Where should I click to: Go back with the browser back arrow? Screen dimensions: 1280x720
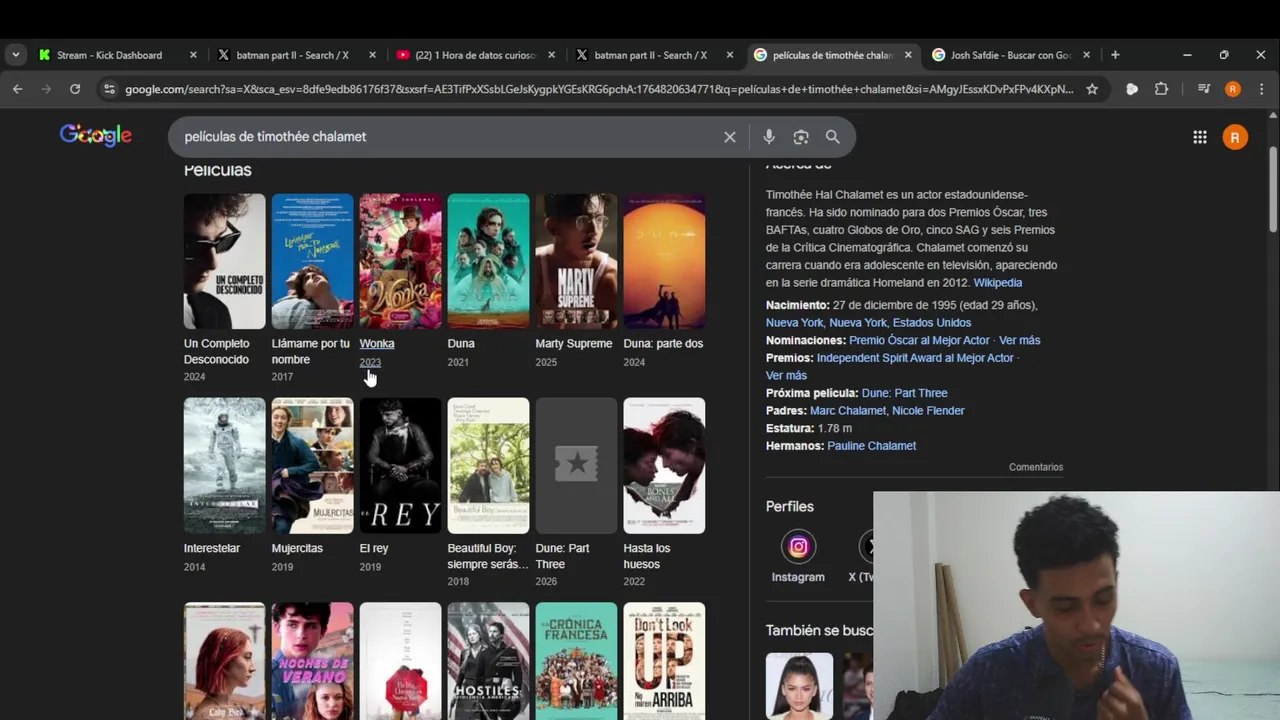tap(18, 89)
